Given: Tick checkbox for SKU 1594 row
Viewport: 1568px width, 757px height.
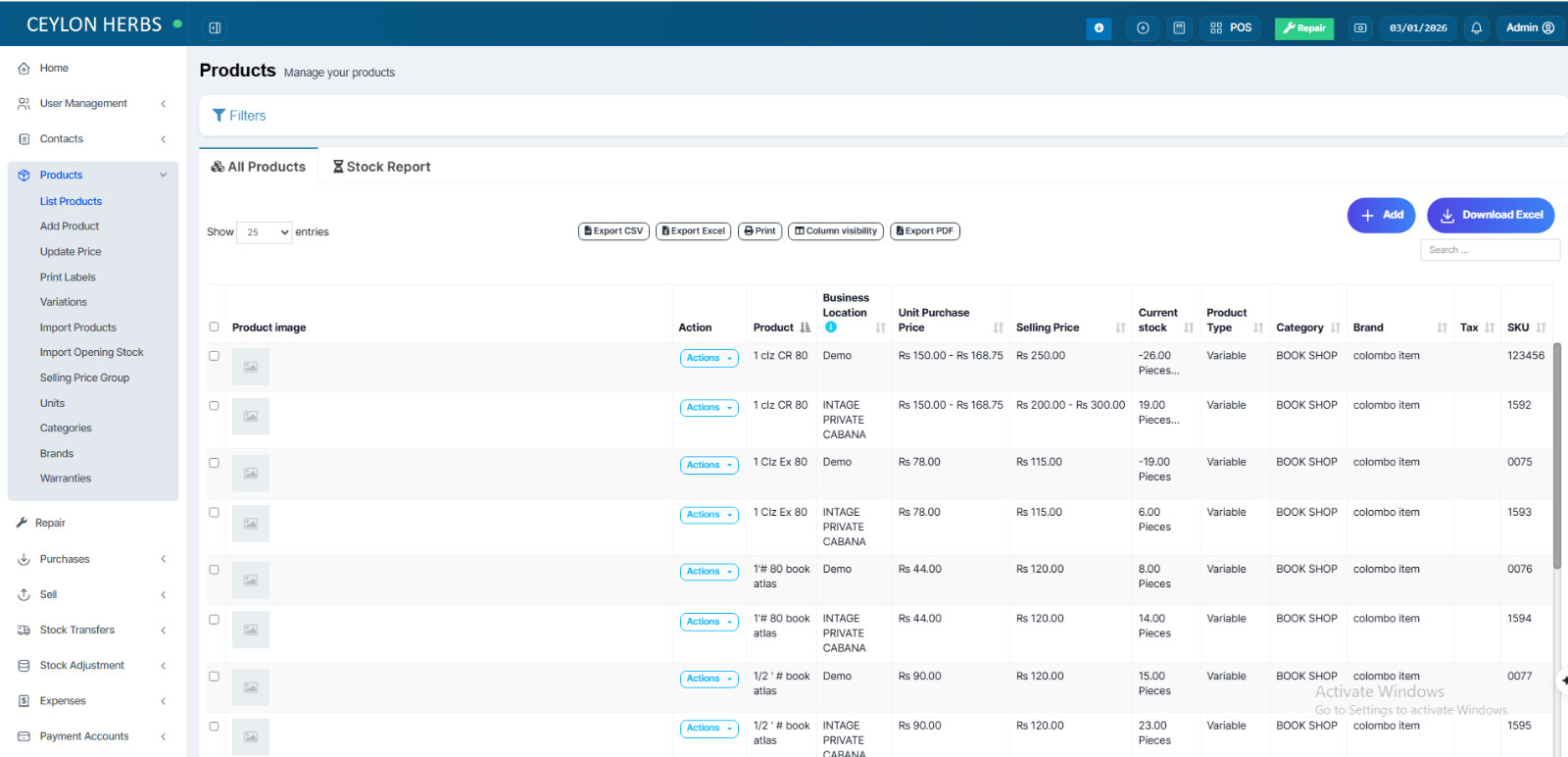Looking at the screenshot, I should [x=214, y=620].
